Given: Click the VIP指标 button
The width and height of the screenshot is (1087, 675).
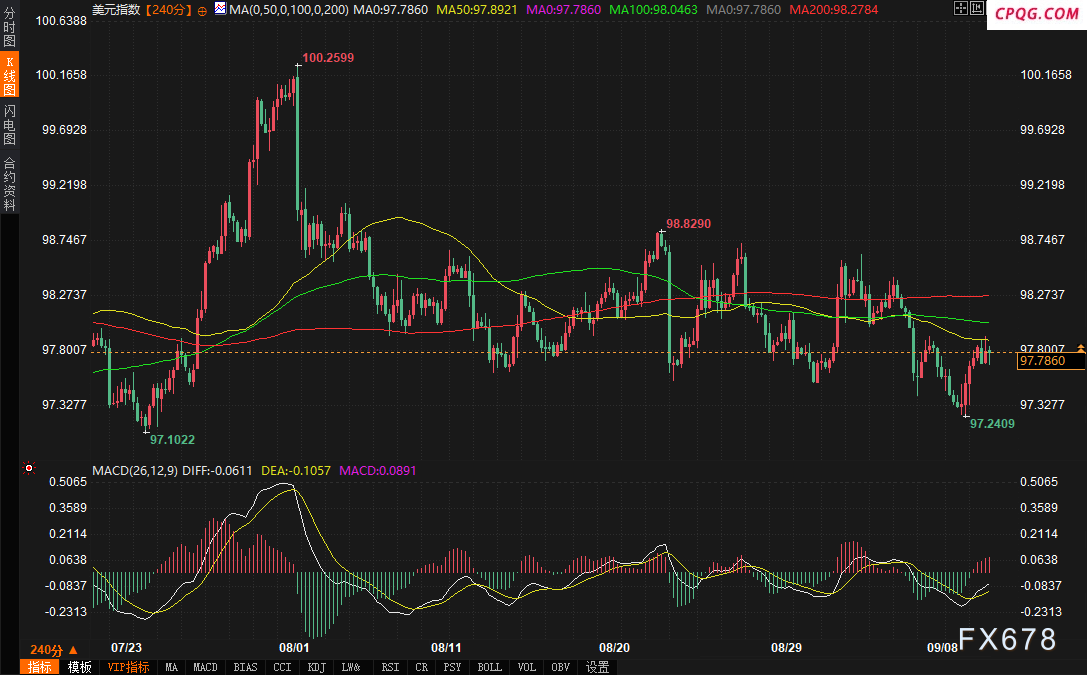Looking at the screenshot, I should tap(128, 667).
